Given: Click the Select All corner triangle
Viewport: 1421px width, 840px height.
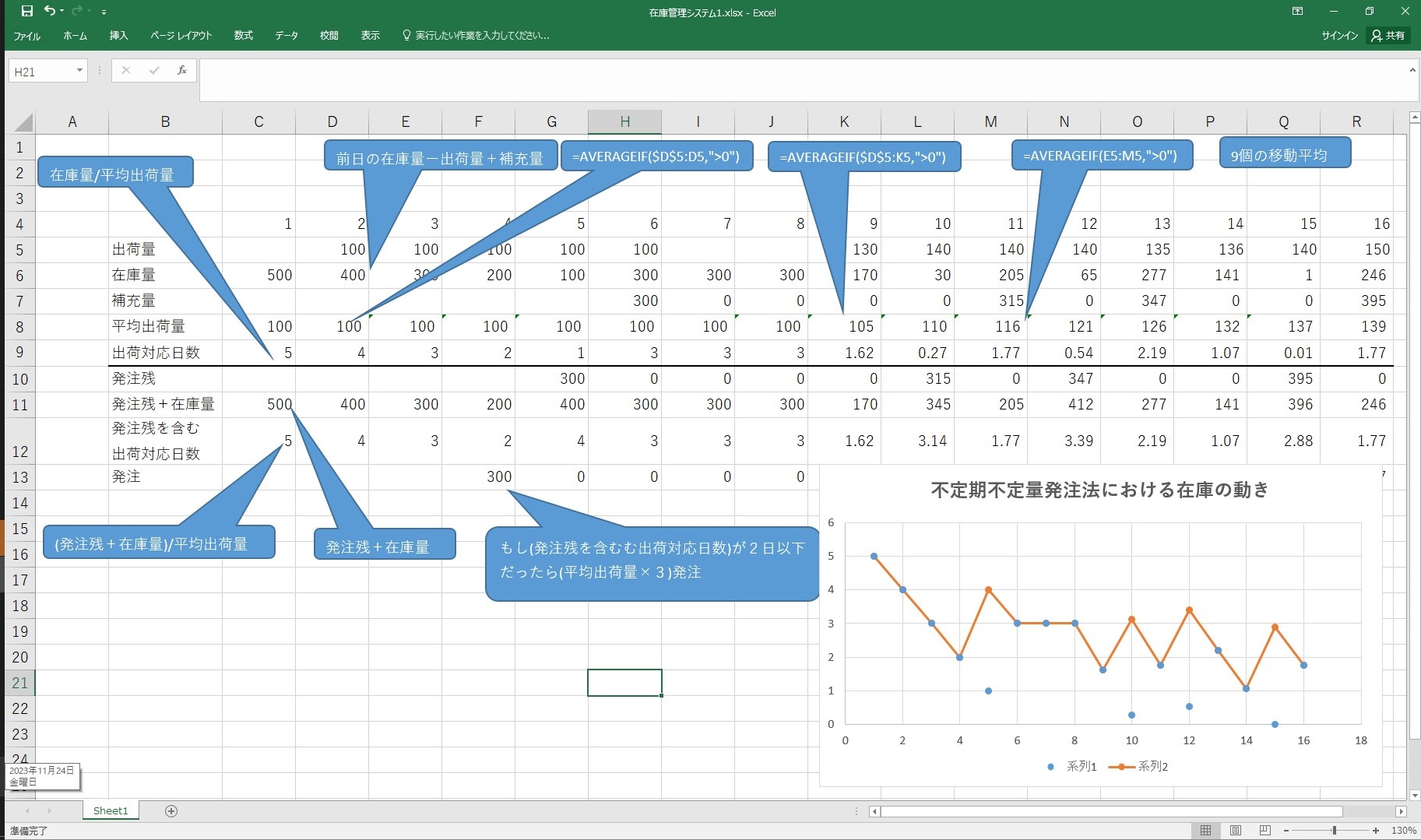Looking at the screenshot, I should pyautogui.click(x=23, y=122).
